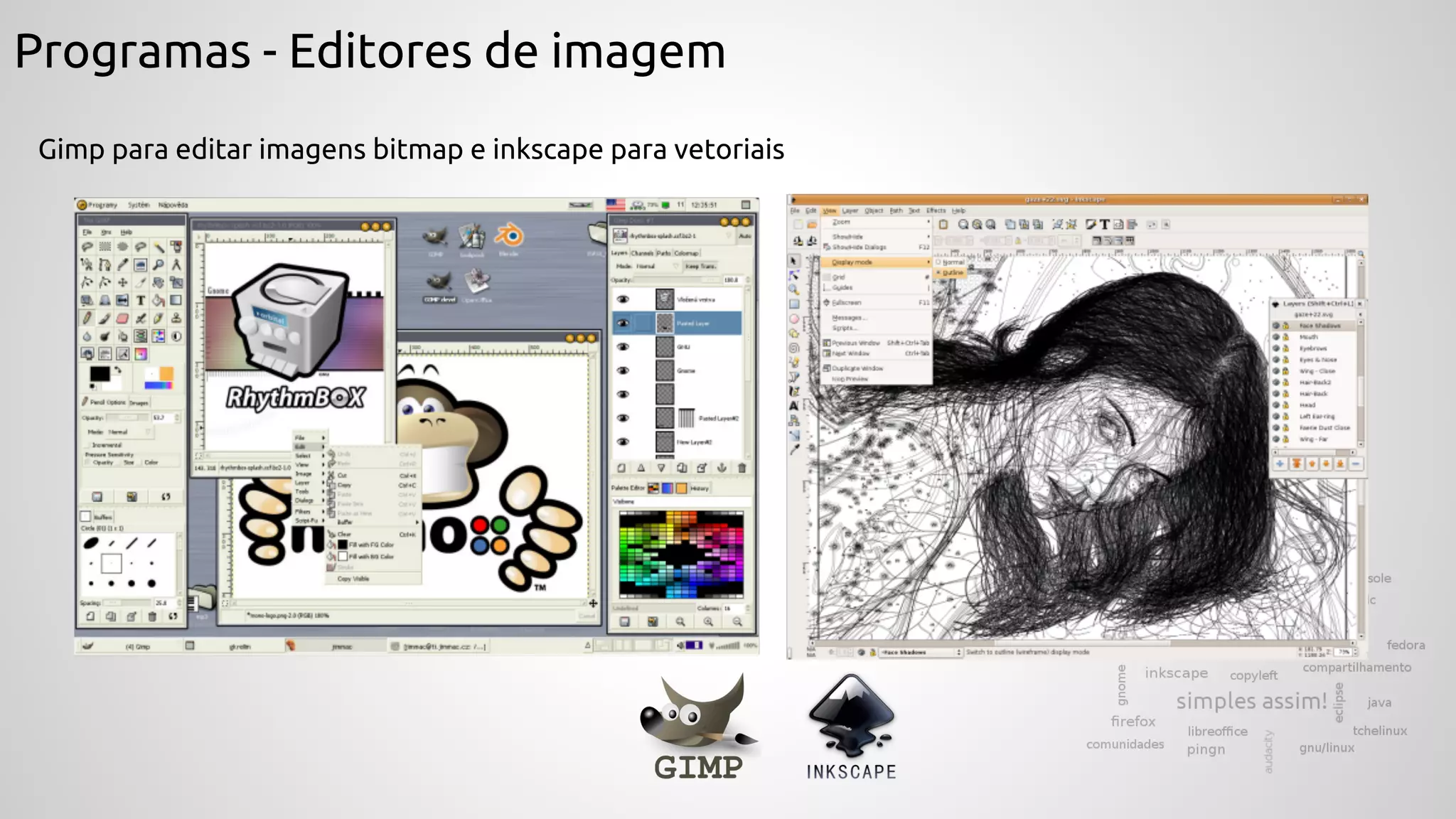Screen dimensions: 1456x819
Task: Select the Inkscape rectangle tool
Action: click(794, 304)
